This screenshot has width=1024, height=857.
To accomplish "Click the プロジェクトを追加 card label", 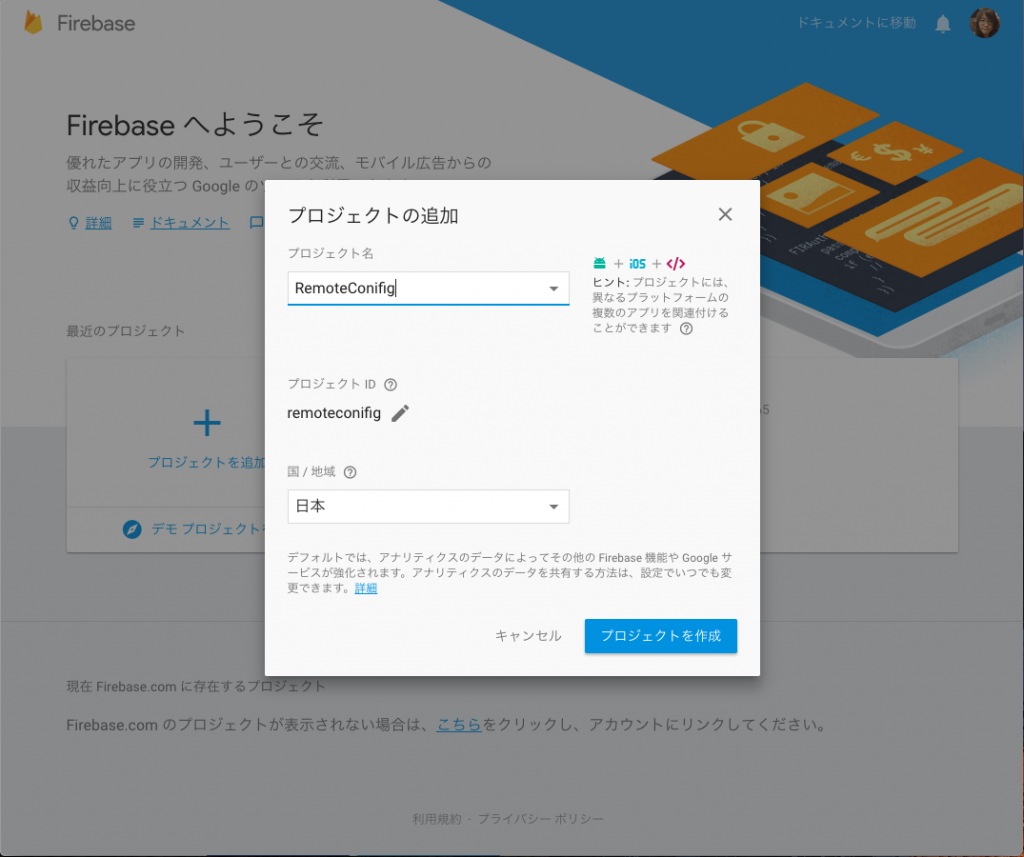I will point(206,462).
